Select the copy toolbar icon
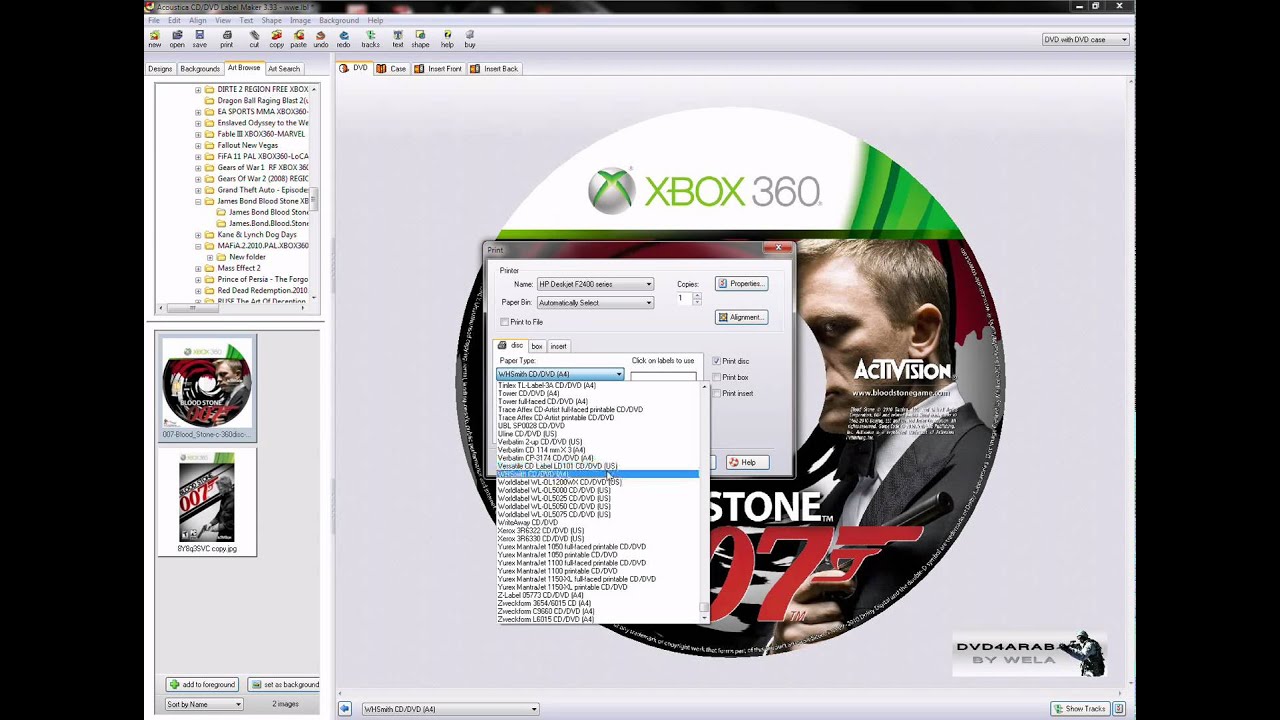 click(276, 38)
